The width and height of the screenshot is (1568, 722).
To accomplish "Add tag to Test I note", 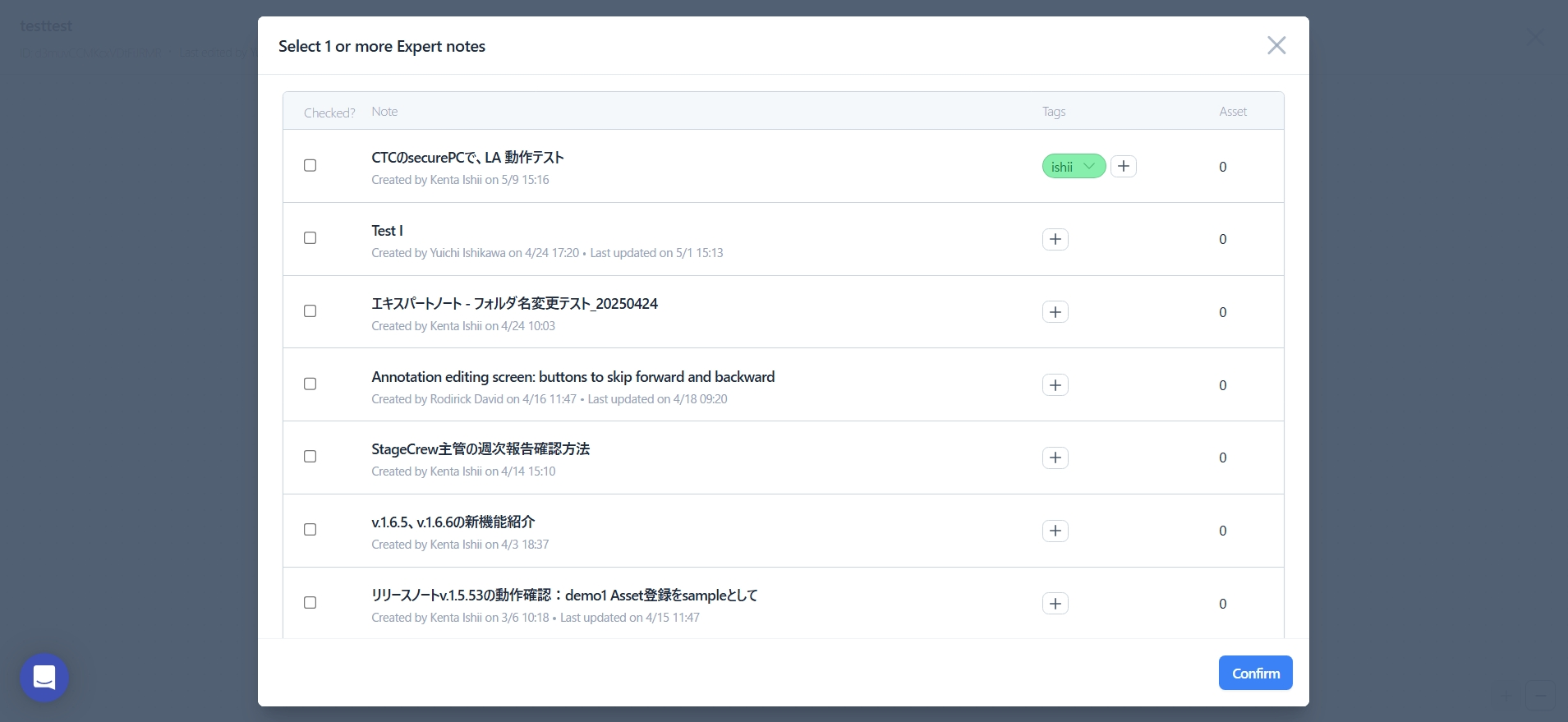I will click(x=1055, y=239).
